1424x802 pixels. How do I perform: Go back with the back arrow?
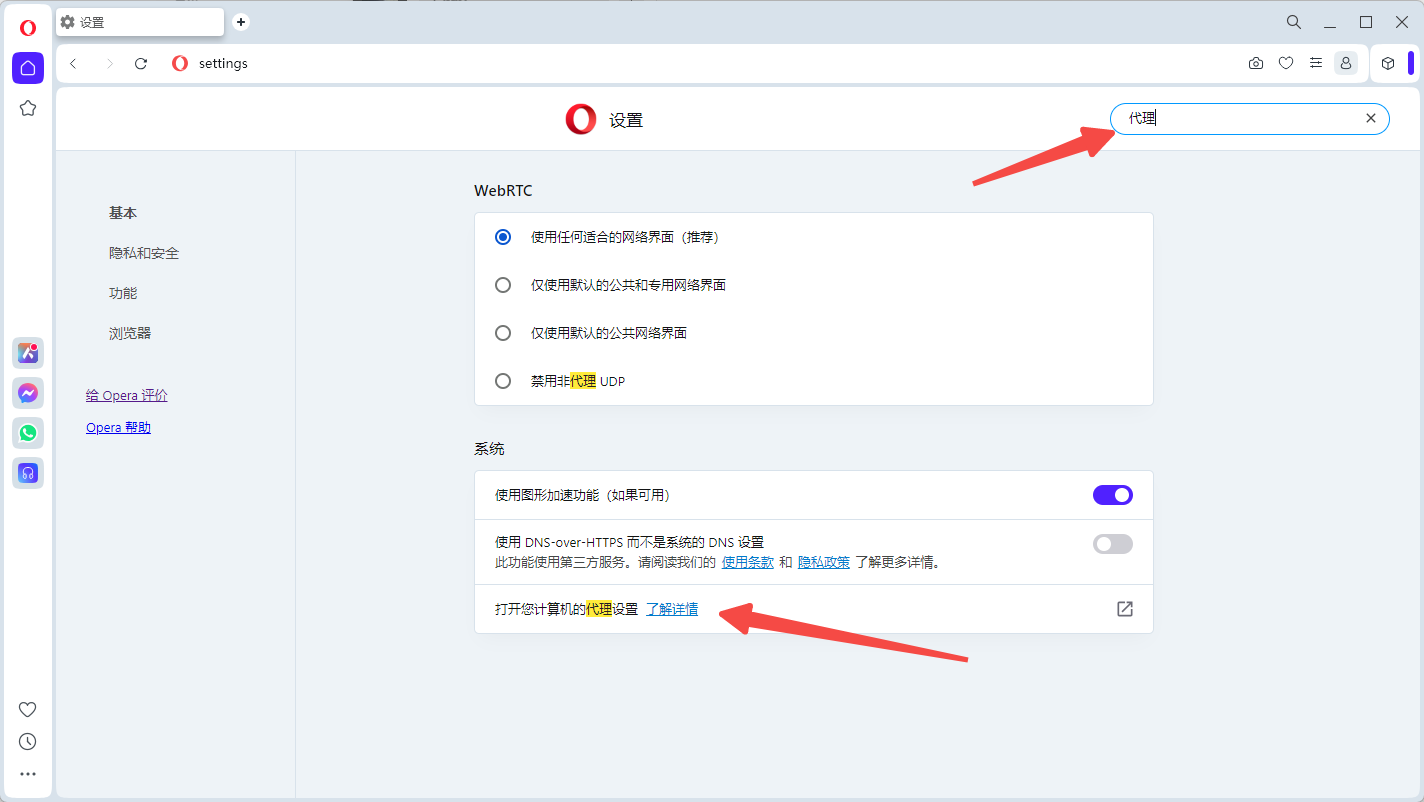coord(73,63)
